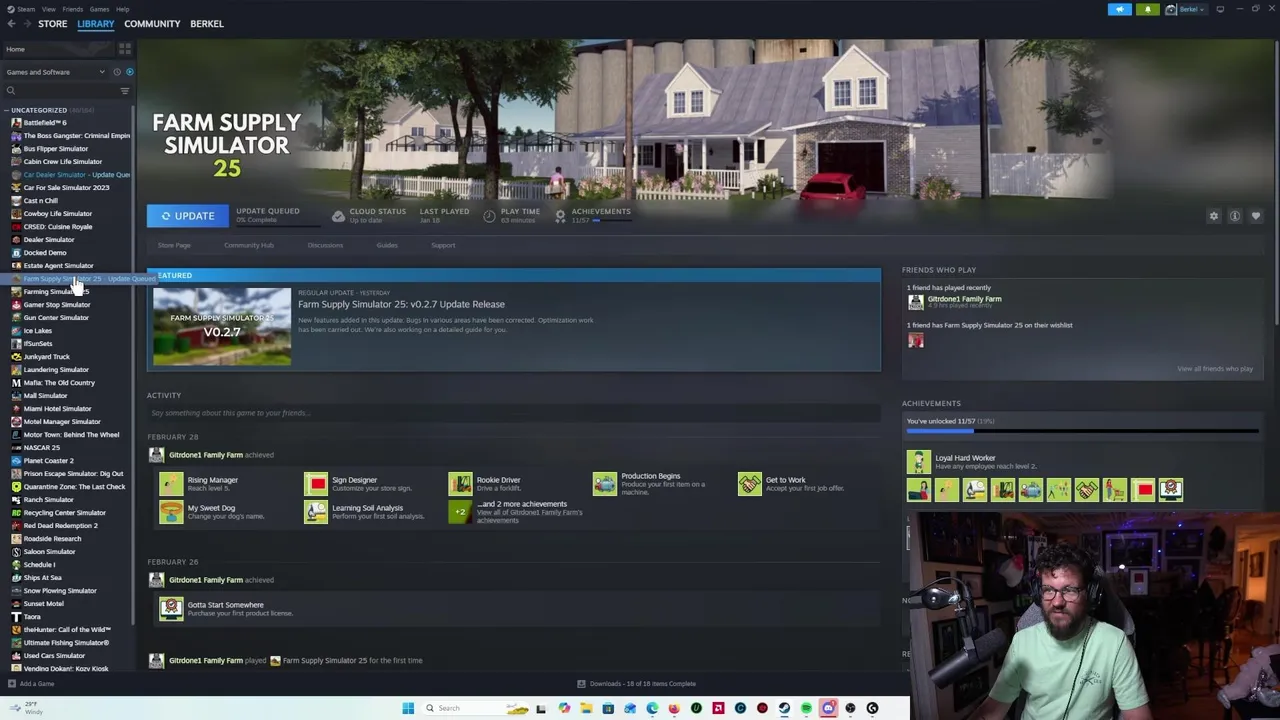Switch to the Community tab
This screenshot has width=1280, height=720.
(x=152, y=24)
